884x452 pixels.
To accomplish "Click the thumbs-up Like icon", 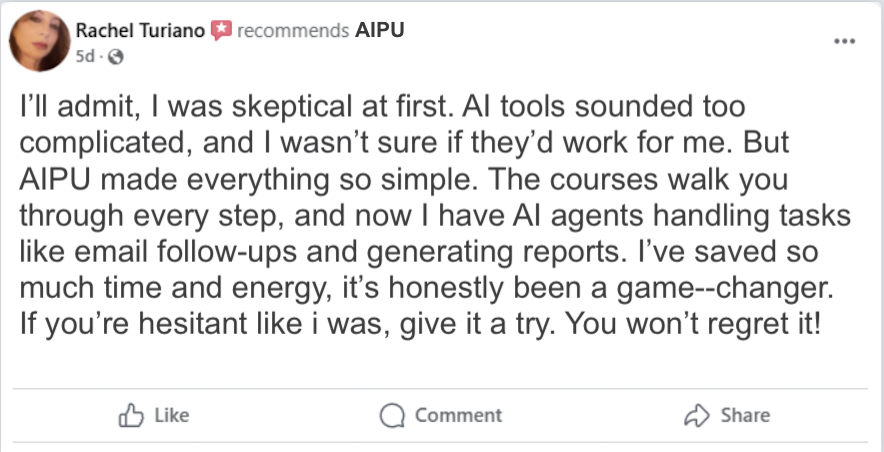I will (131, 415).
